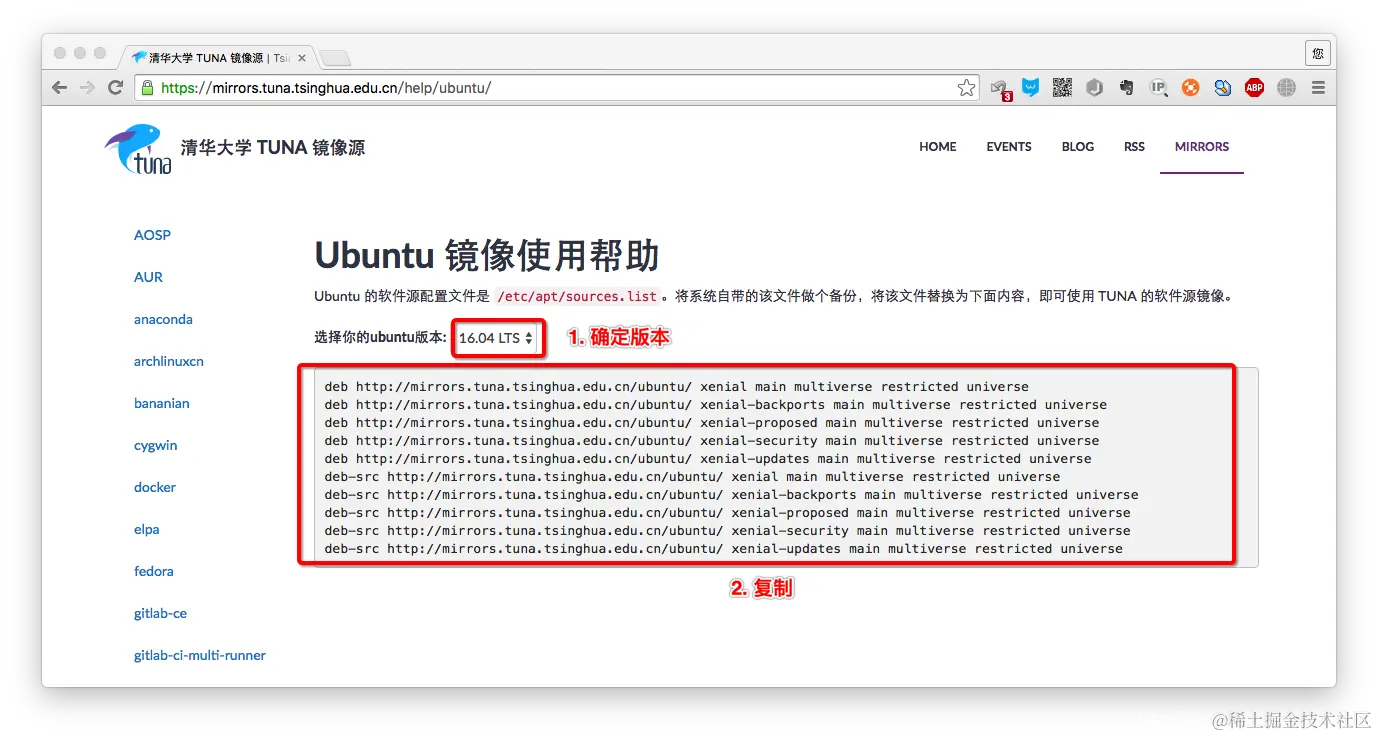Image resolution: width=1378 pixels, height=737 pixels.
Task: Click the Ubuntu 镜像使用帮助 heading
Action: pyautogui.click(x=487, y=256)
